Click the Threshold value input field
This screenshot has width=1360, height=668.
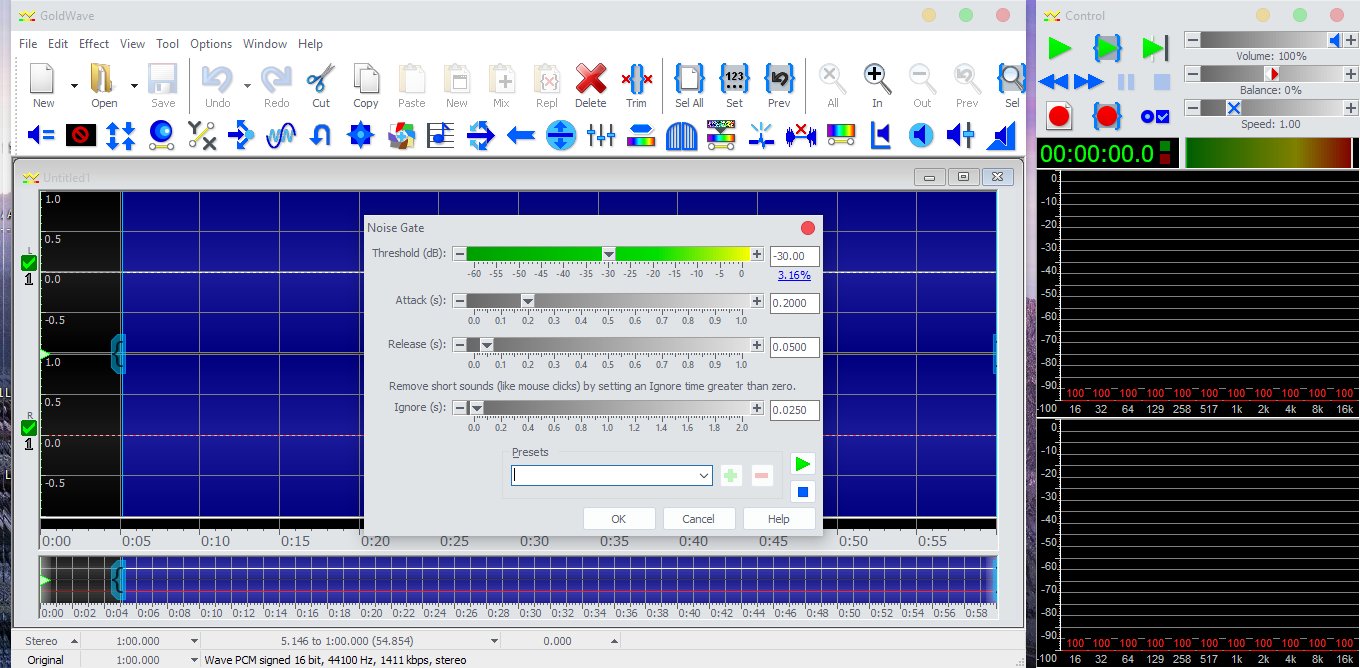click(x=793, y=255)
